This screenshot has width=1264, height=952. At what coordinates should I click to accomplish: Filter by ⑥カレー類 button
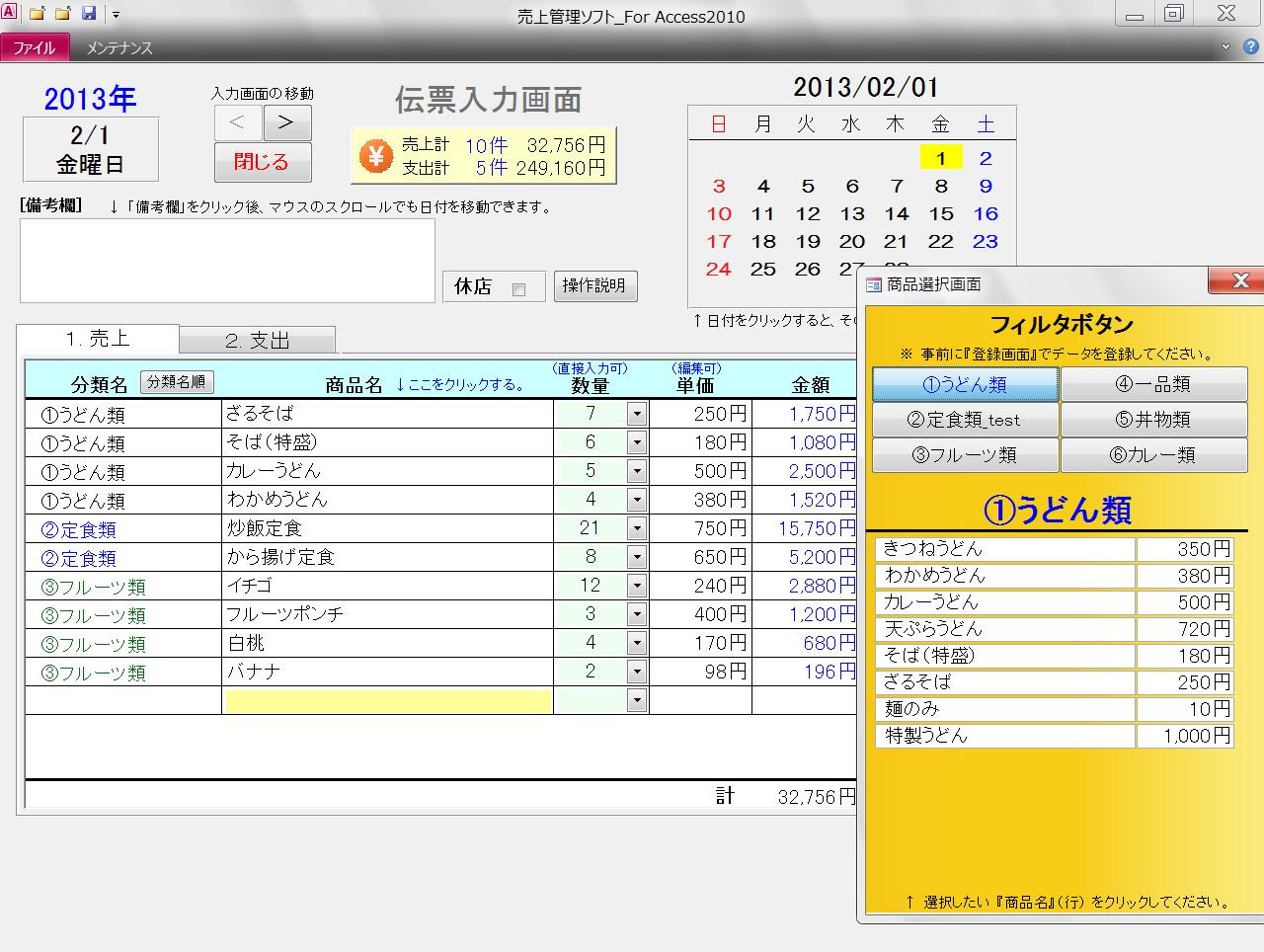click(1154, 455)
